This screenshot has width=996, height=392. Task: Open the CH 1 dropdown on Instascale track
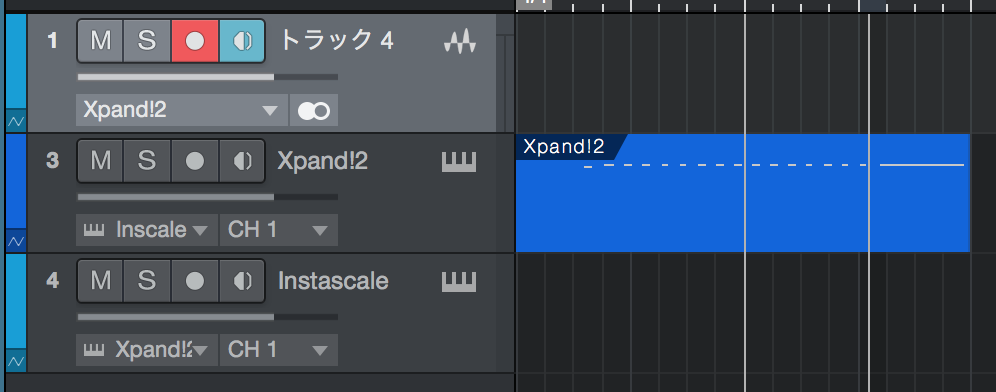click(x=278, y=349)
